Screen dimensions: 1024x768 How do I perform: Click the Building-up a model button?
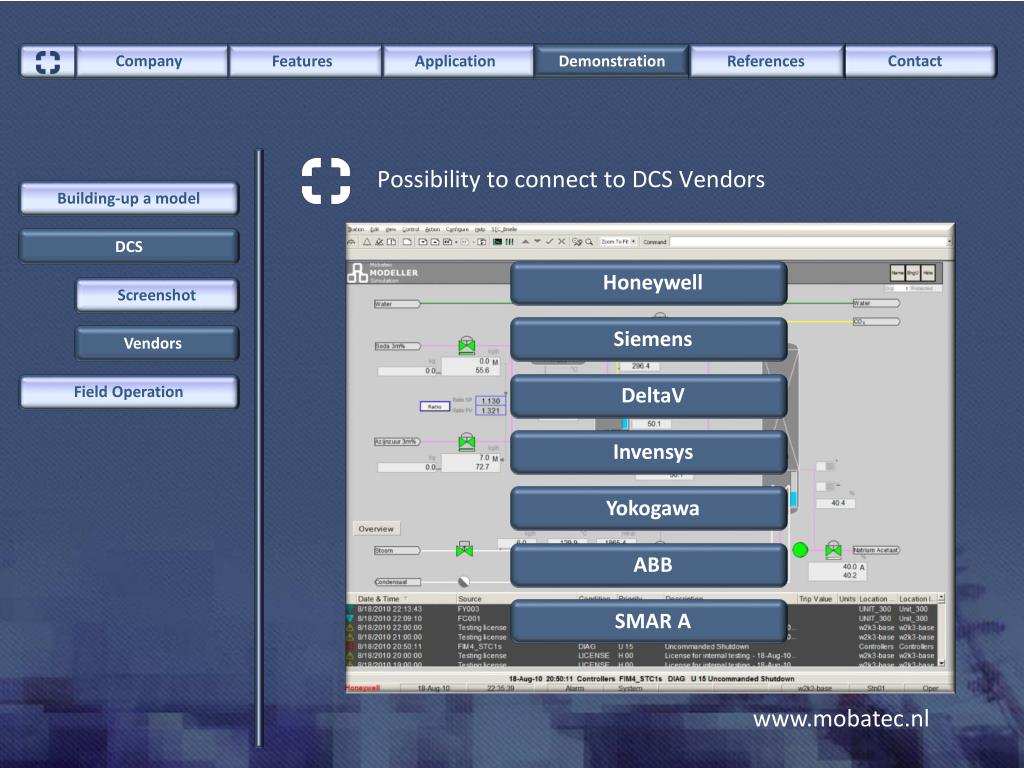coord(129,198)
